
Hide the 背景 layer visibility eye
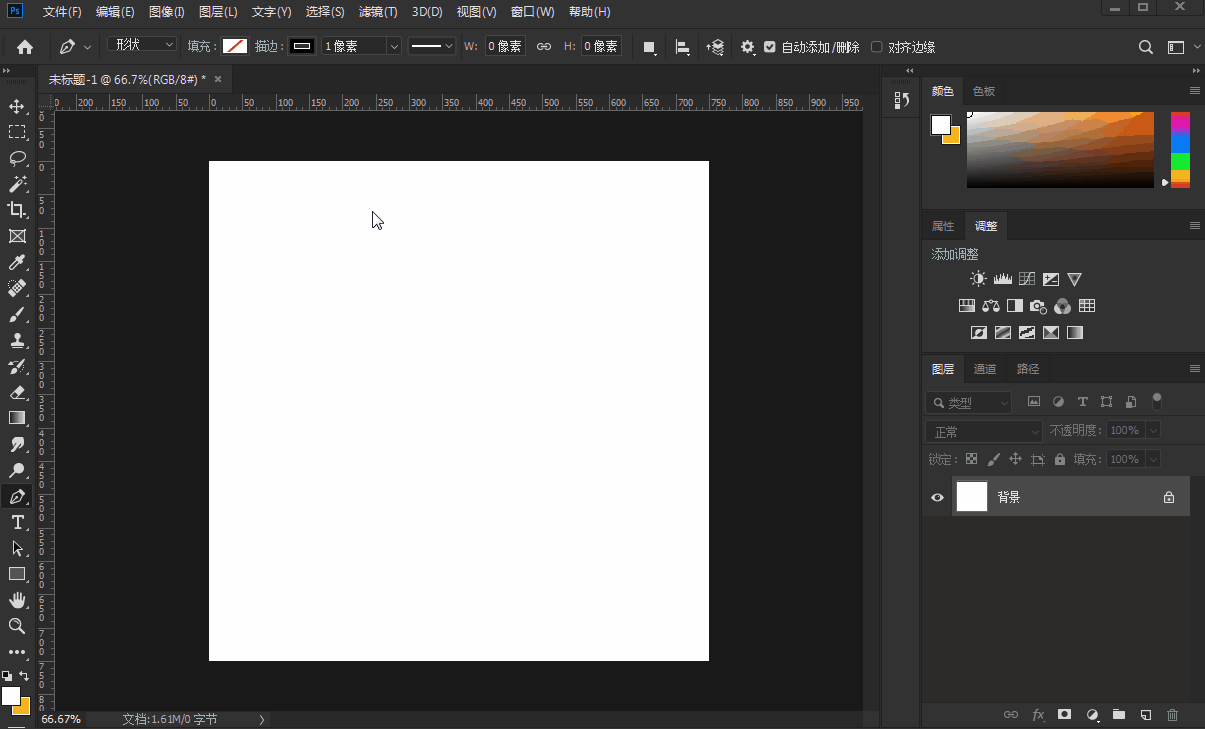pyautogui.click(x=937, y=497)
